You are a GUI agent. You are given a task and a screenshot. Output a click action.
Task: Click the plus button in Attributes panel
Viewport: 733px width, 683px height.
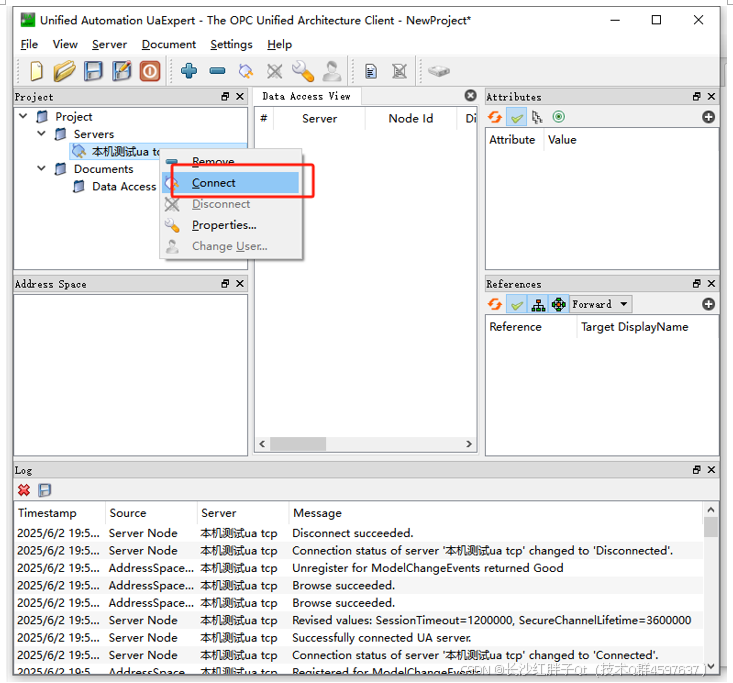[709, 117]
